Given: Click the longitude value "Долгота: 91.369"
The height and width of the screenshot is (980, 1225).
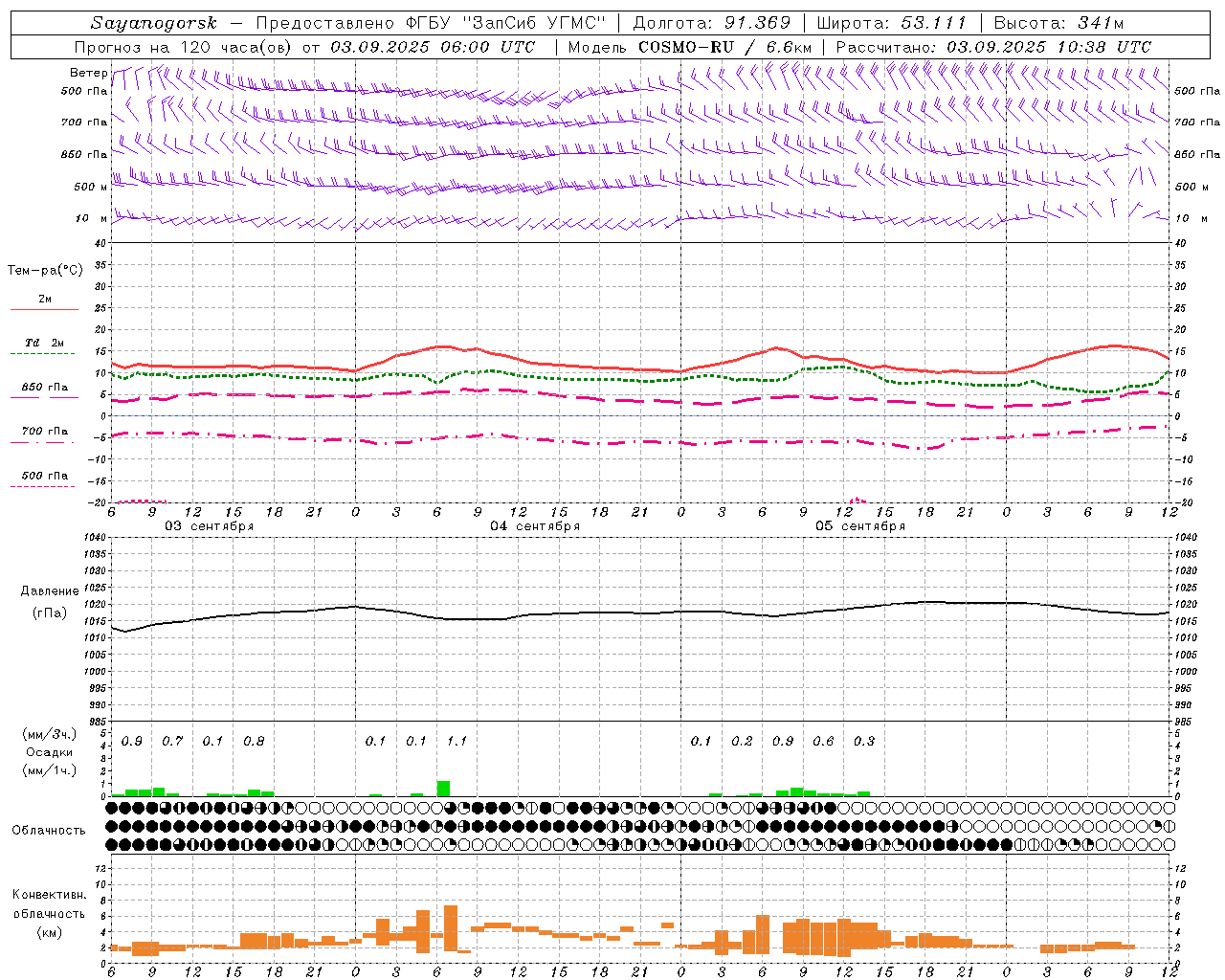Looking at the screenshot, I should (712, 23).
